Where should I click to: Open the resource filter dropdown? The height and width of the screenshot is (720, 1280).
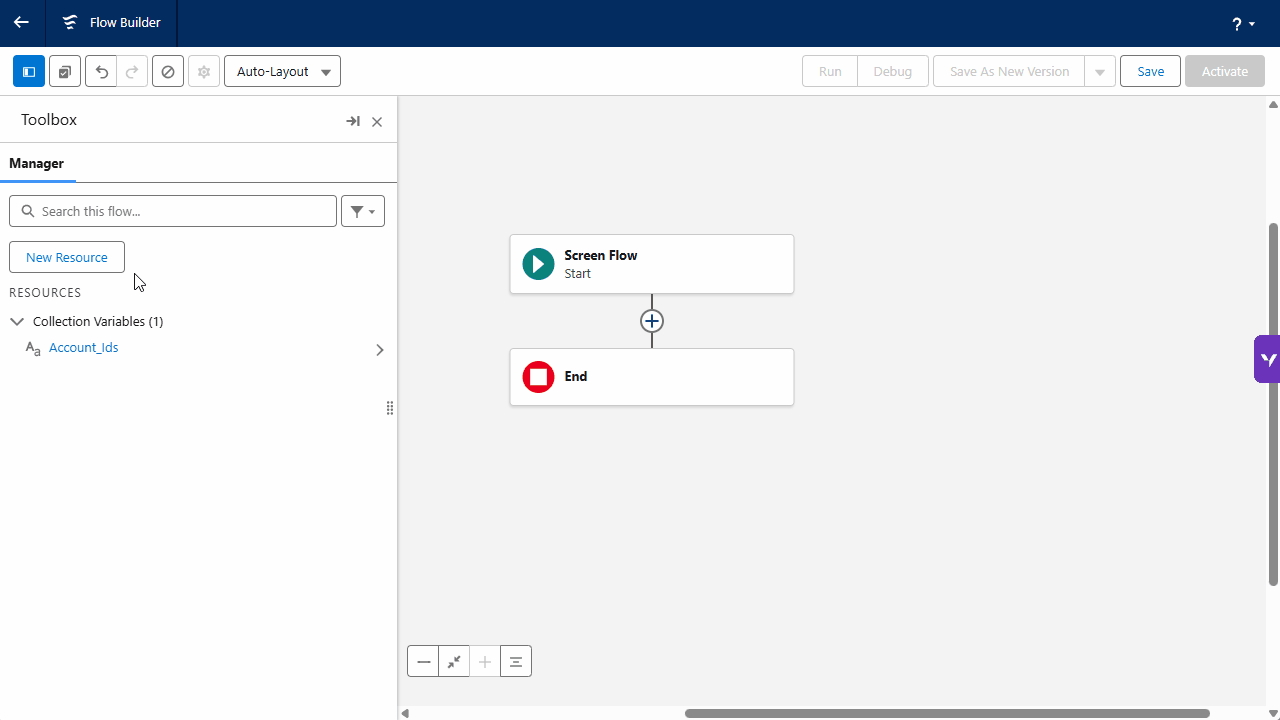point(363,211)
